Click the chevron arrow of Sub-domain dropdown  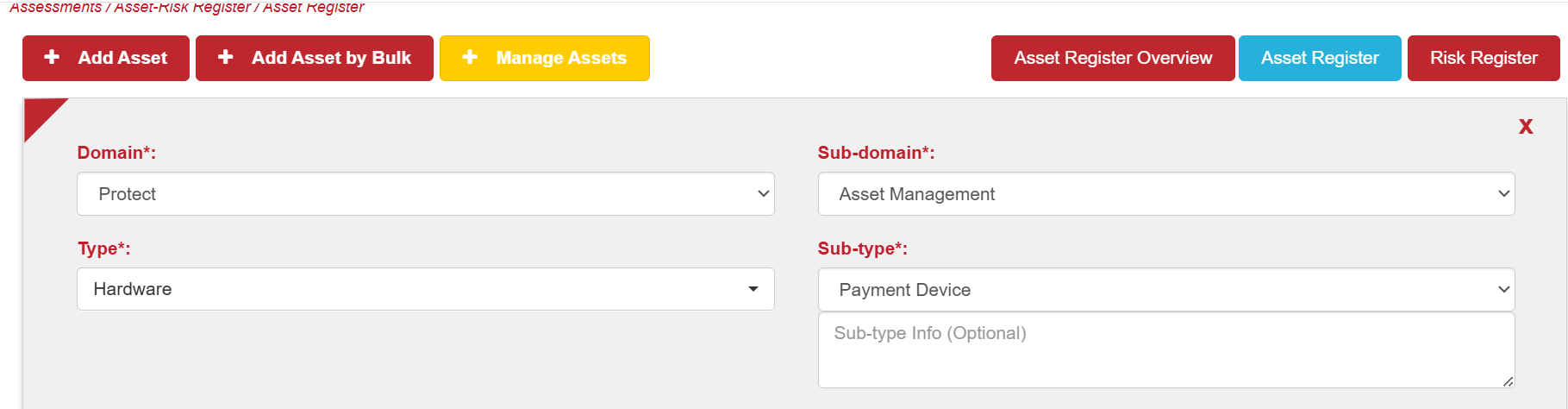[x=1503, y=194]
